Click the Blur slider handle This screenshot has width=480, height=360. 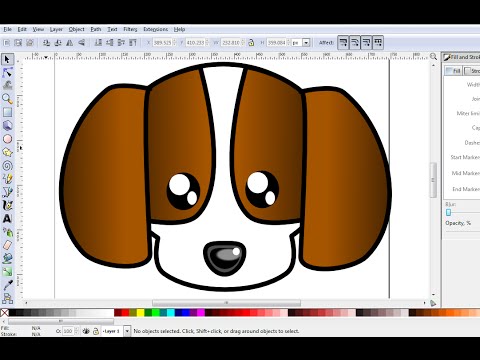448,212
